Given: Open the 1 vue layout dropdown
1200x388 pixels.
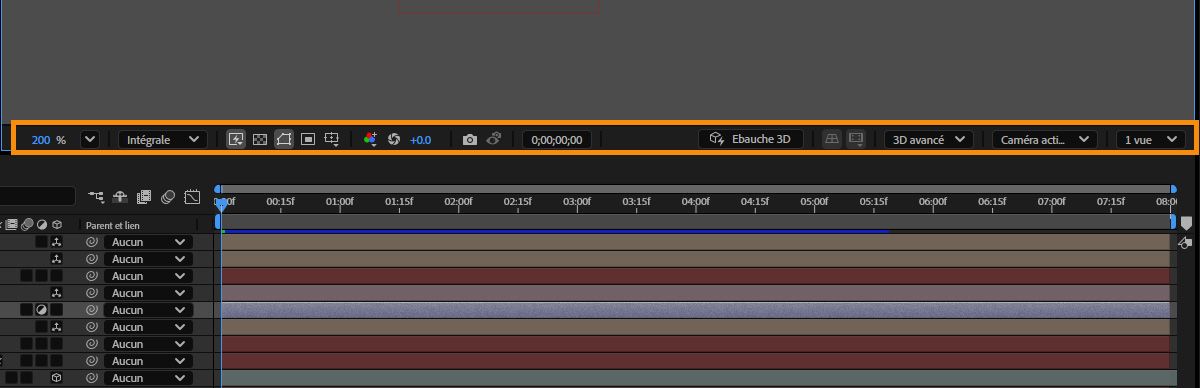Looking at the screenshot, I should point(1150,140).
